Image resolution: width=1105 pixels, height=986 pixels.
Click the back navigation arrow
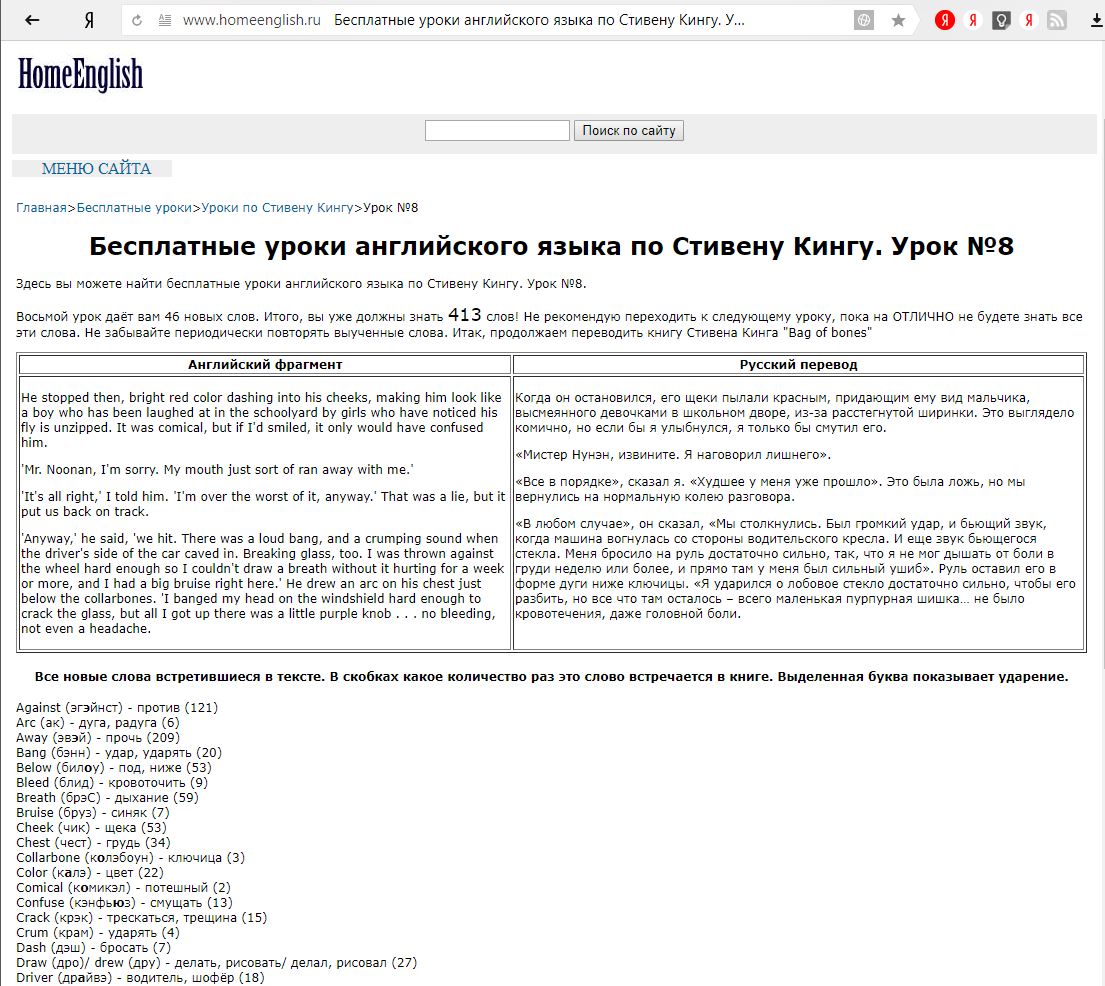pyautogui.click(x=34, y=17)
